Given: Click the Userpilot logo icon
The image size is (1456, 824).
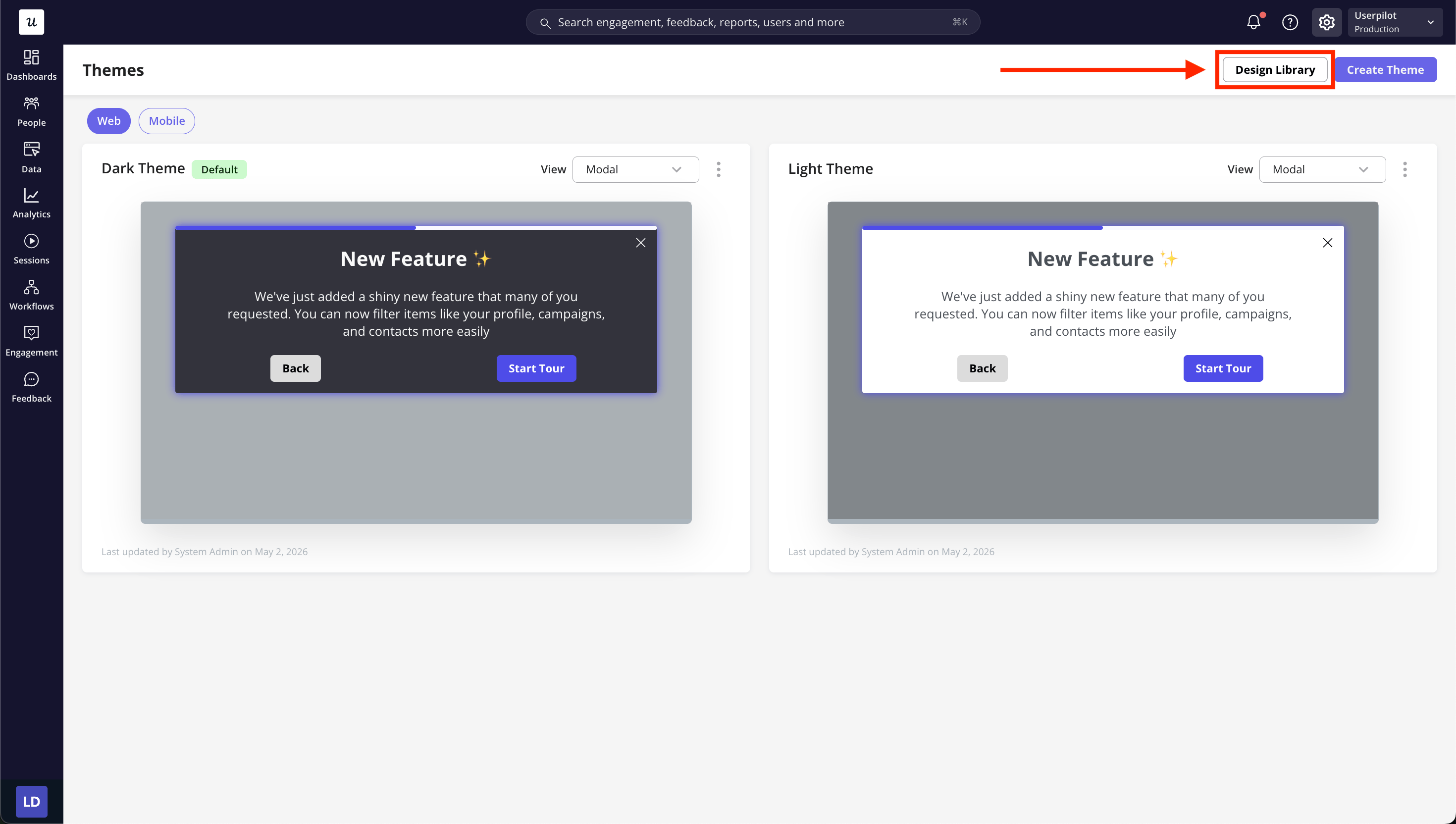Looking at the screenshot, I should coord(31,22).
